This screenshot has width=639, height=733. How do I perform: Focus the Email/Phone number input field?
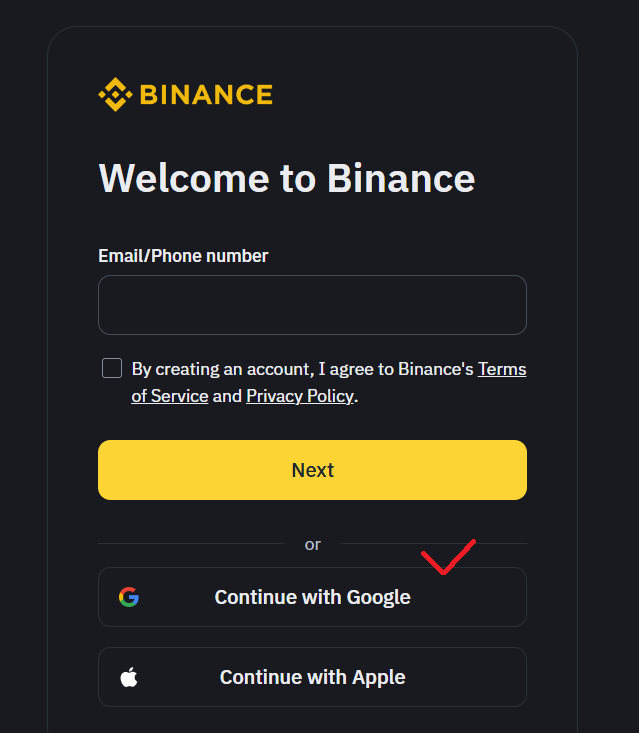312,305
